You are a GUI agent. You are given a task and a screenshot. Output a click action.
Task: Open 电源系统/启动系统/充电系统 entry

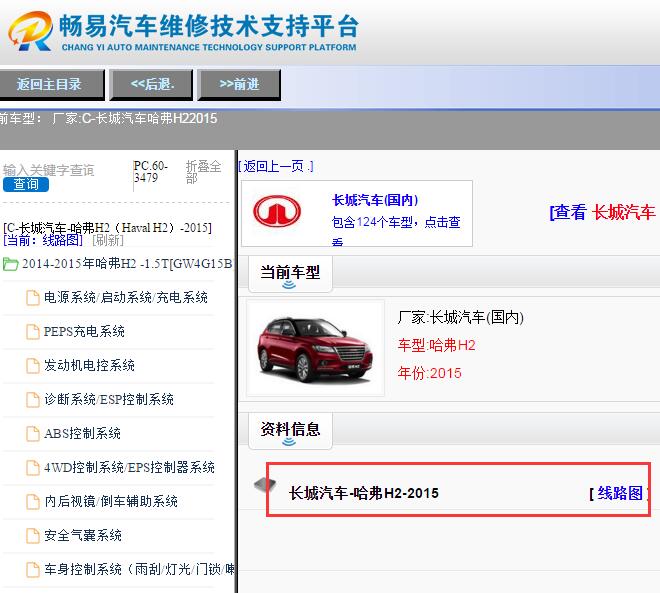tap(125, 298)
